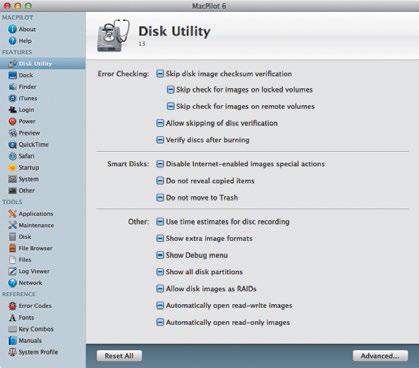The height and width of the screenshot is (368, 419).
Task: Toggle Skip check for images on remote volumes
Action: click(170, 106)
